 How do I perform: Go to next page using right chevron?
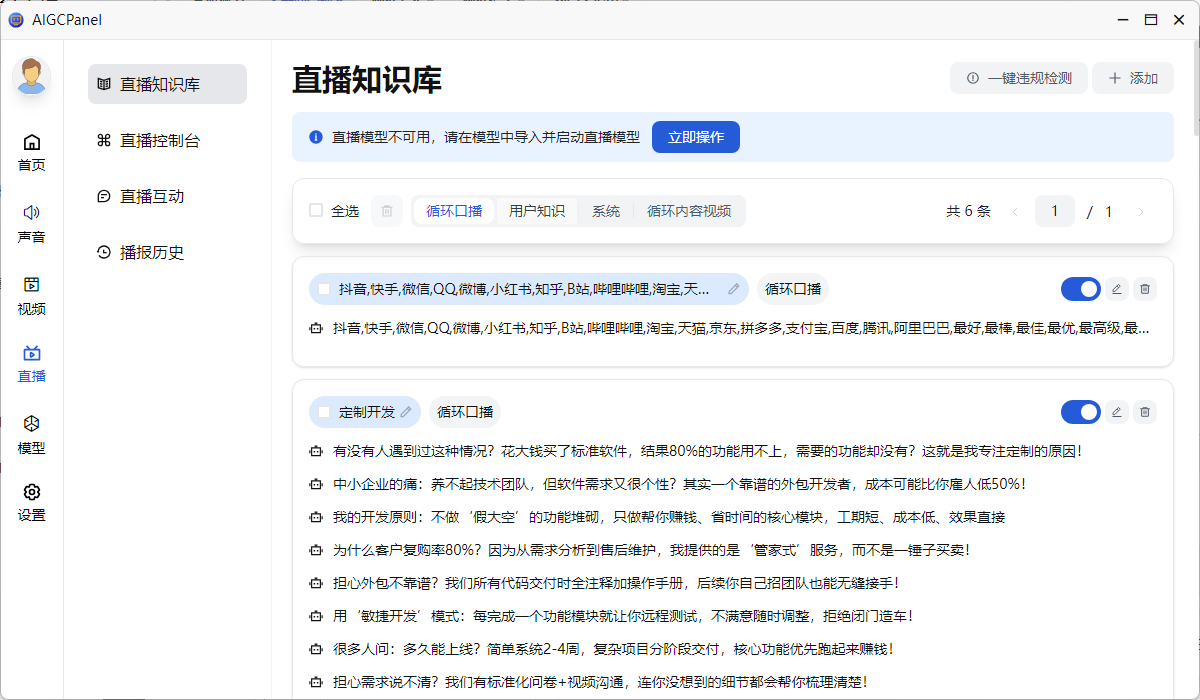[x=1140, y=211]
